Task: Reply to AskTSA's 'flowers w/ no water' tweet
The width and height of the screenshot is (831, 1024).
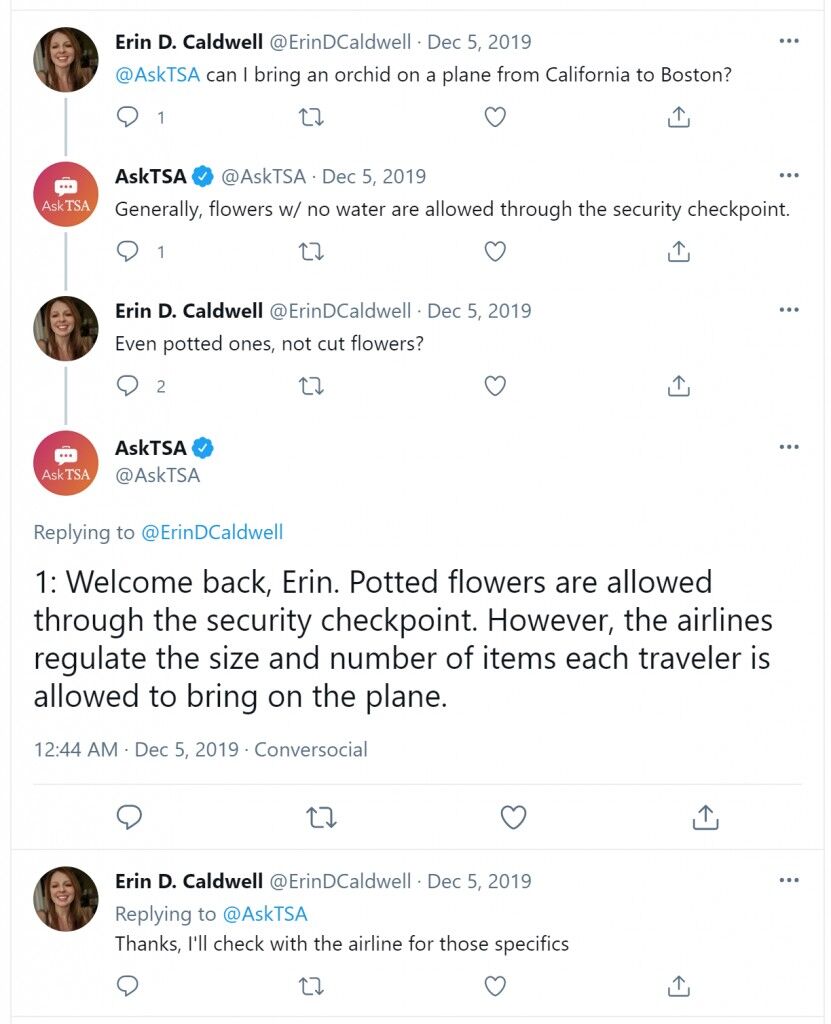Action: coord(127,251)
